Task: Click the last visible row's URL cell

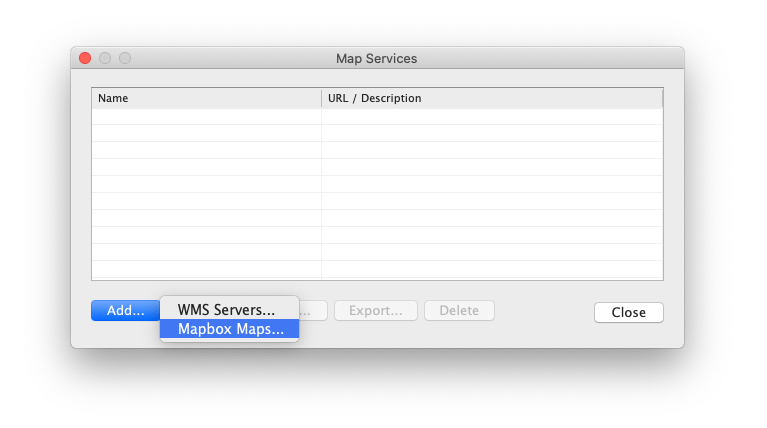Action: (490, 268)
